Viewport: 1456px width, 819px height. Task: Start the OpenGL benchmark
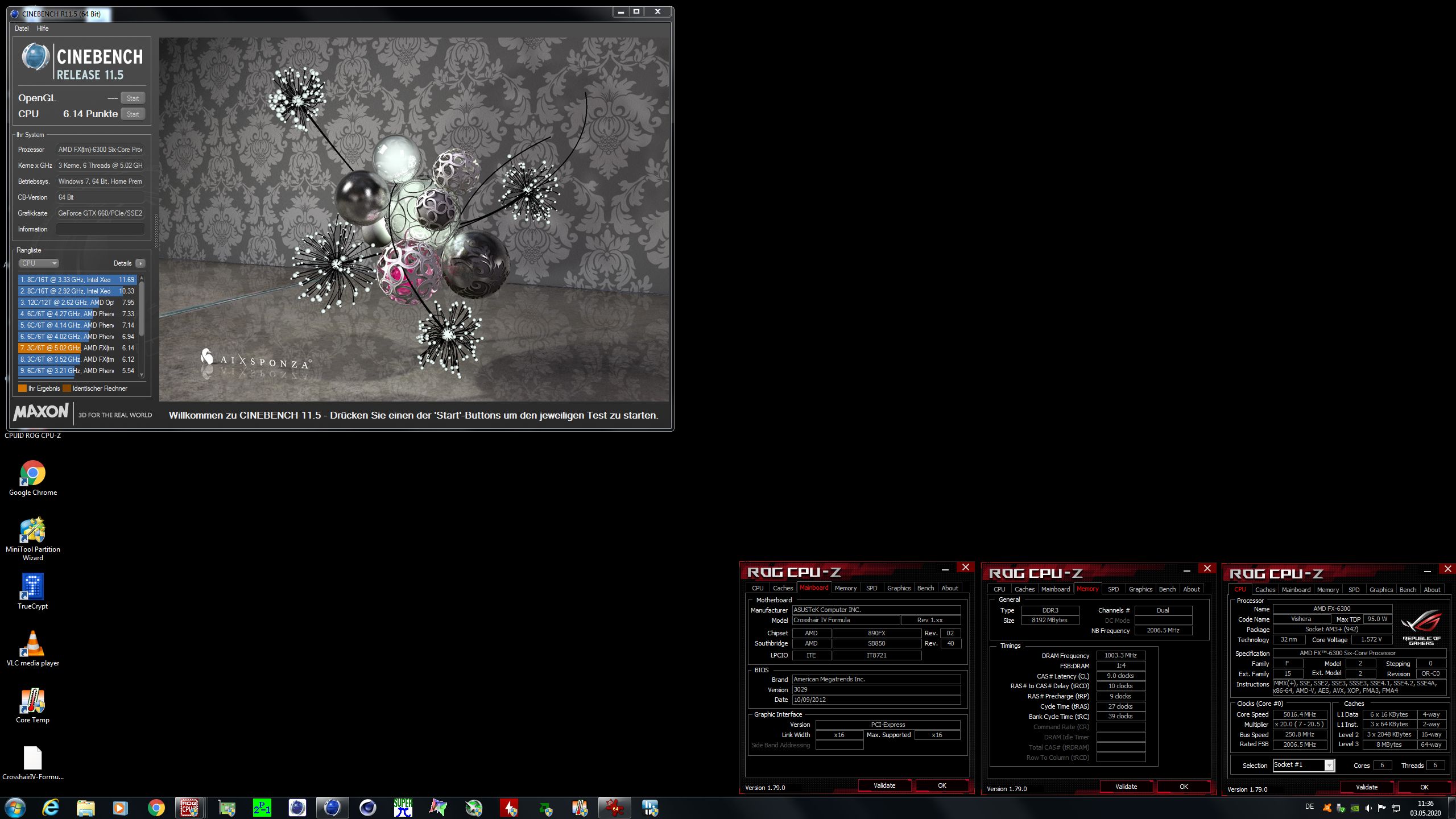coord(133,98)
